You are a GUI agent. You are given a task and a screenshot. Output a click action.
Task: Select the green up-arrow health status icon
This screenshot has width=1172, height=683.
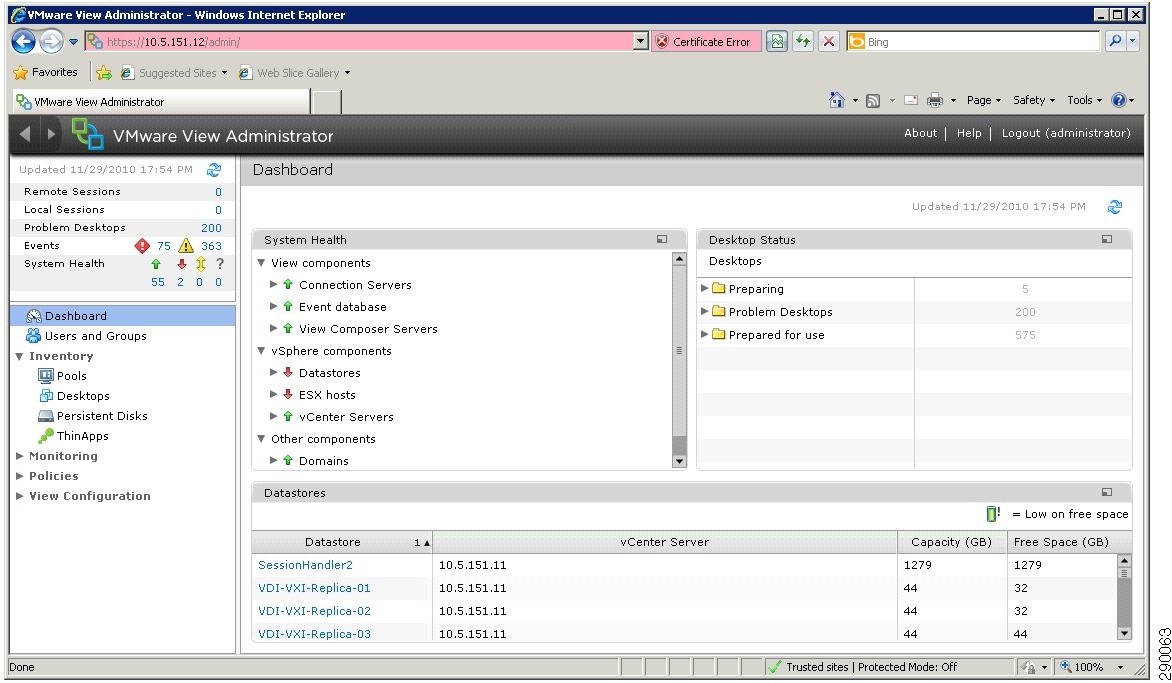click(x=156, y=264)
